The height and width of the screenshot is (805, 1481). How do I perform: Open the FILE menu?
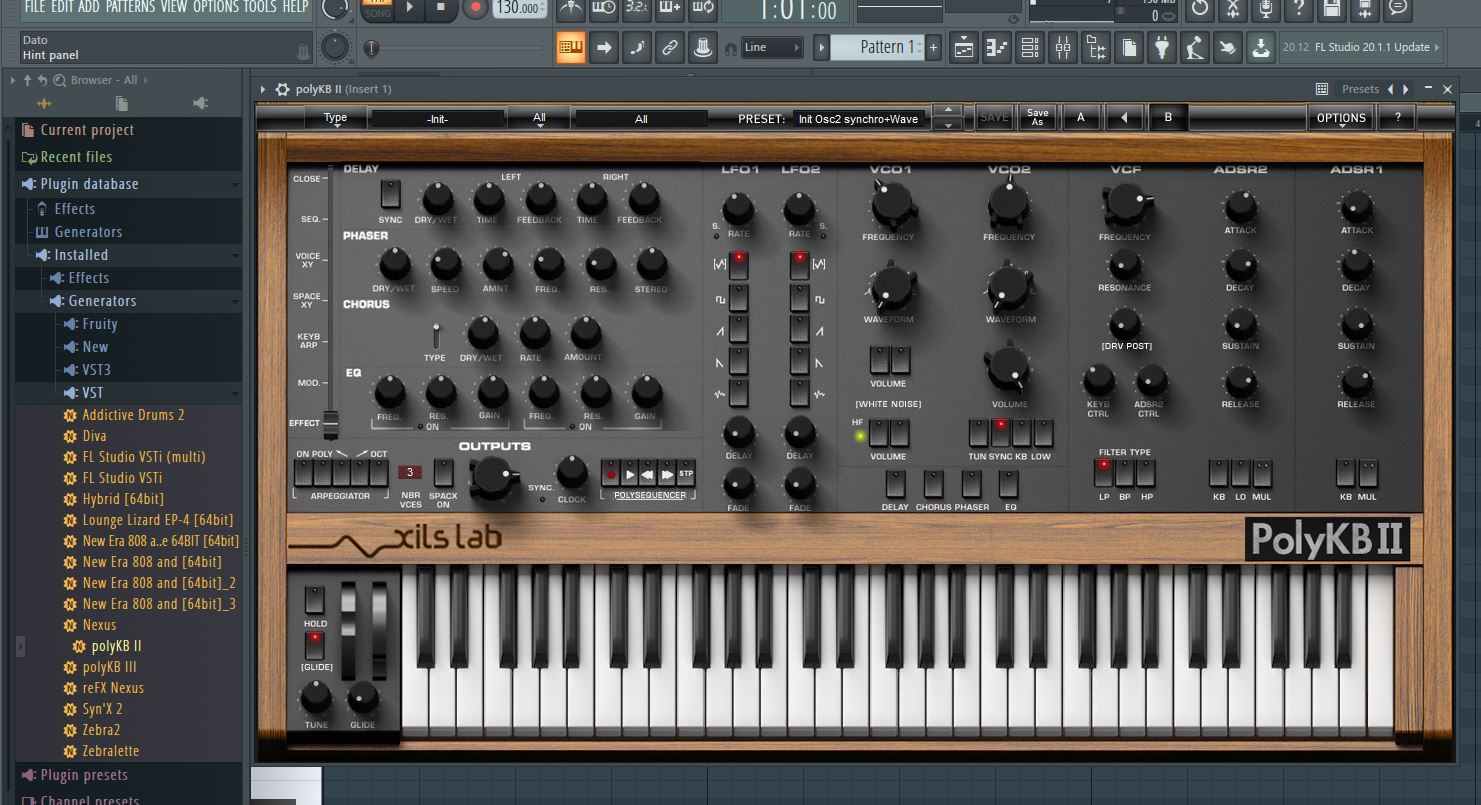36,7
